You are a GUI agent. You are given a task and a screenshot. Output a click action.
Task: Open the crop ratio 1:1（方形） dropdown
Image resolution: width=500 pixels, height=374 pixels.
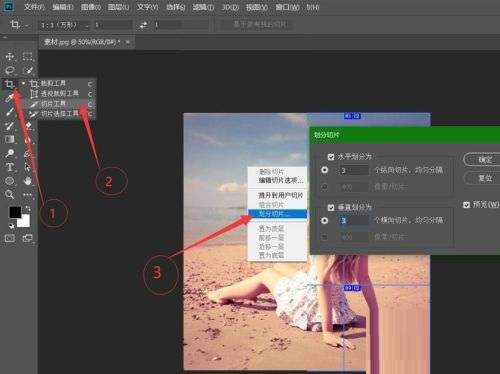[64, 25]
